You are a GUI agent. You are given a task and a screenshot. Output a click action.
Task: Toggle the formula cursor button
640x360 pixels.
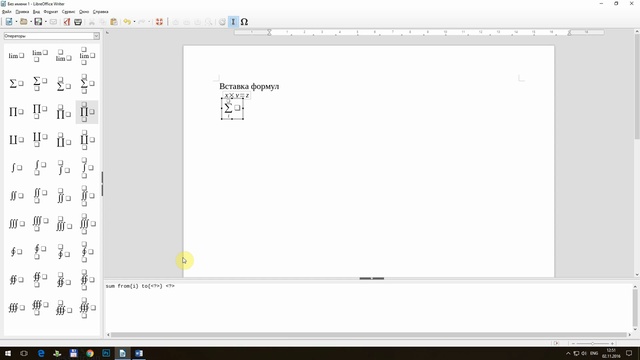point(233,22)
